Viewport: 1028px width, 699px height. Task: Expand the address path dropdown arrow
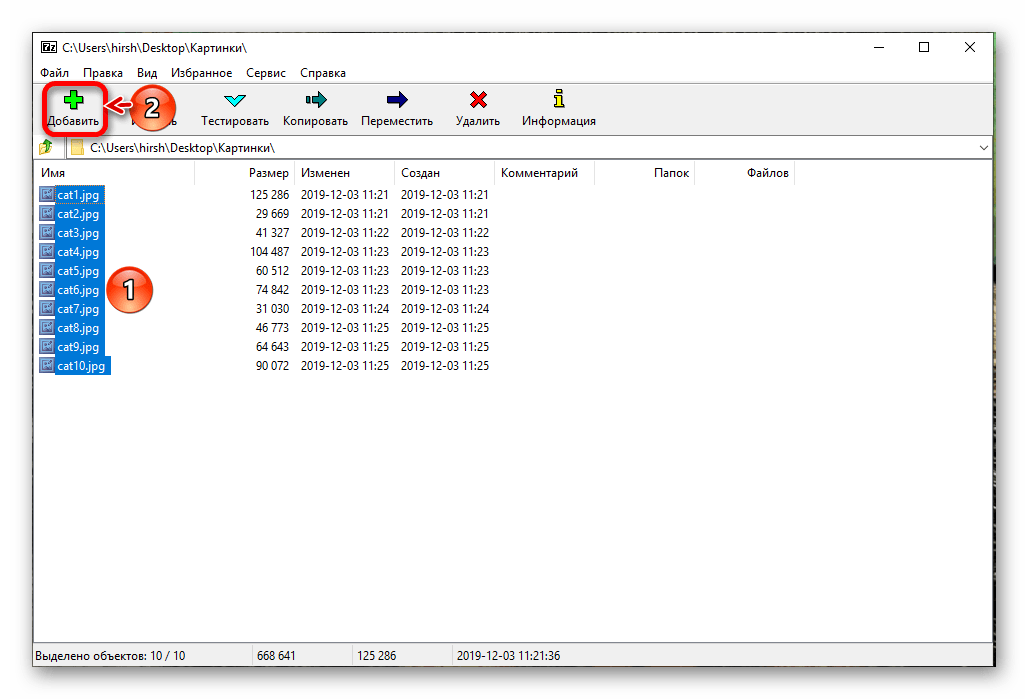[x=983, y=148]
